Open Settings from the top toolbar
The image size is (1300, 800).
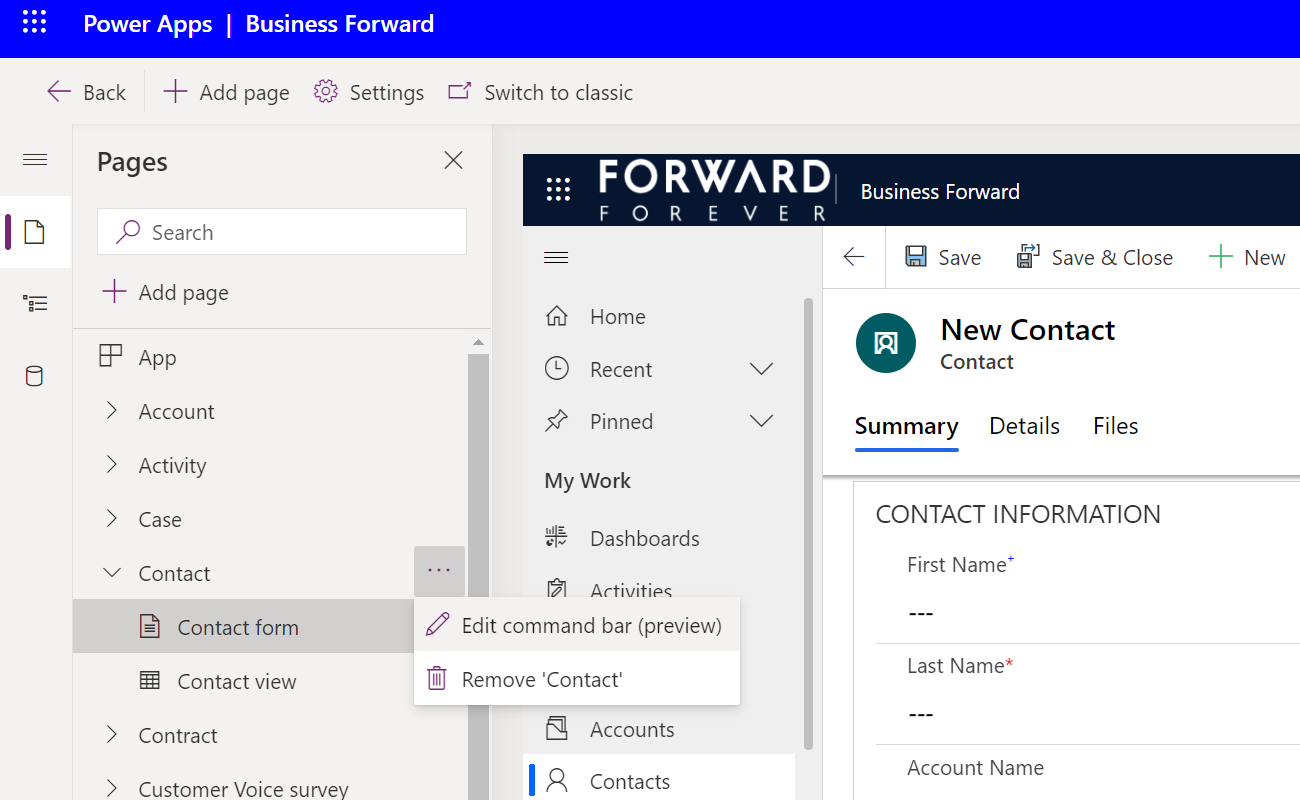point(369,92)
